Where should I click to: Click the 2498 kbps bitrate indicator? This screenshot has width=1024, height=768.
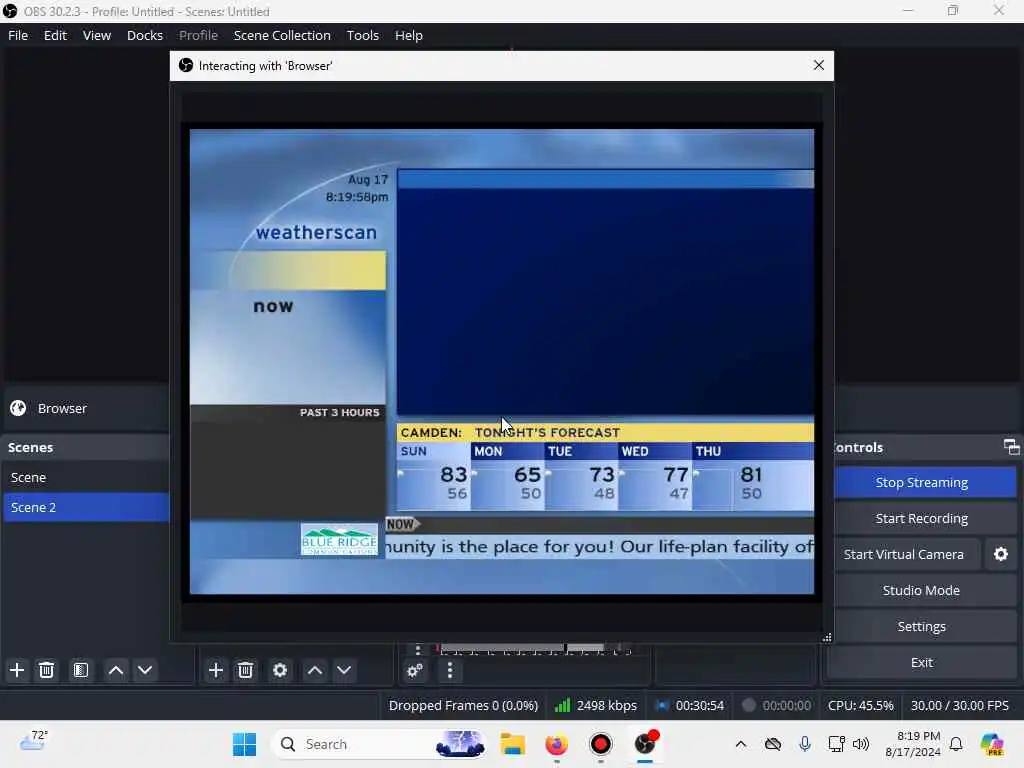596,705
